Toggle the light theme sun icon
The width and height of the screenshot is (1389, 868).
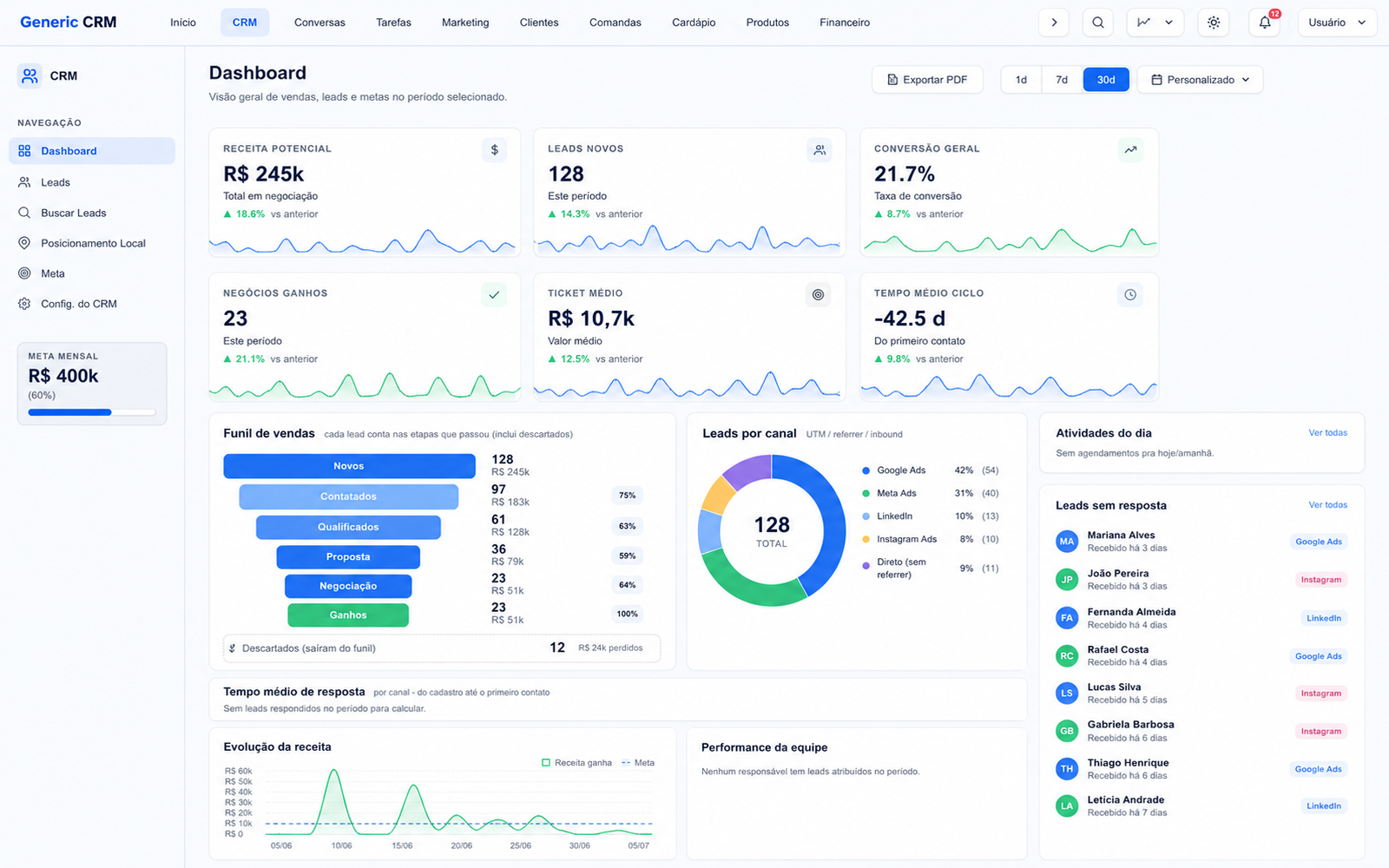(1213, 23)
